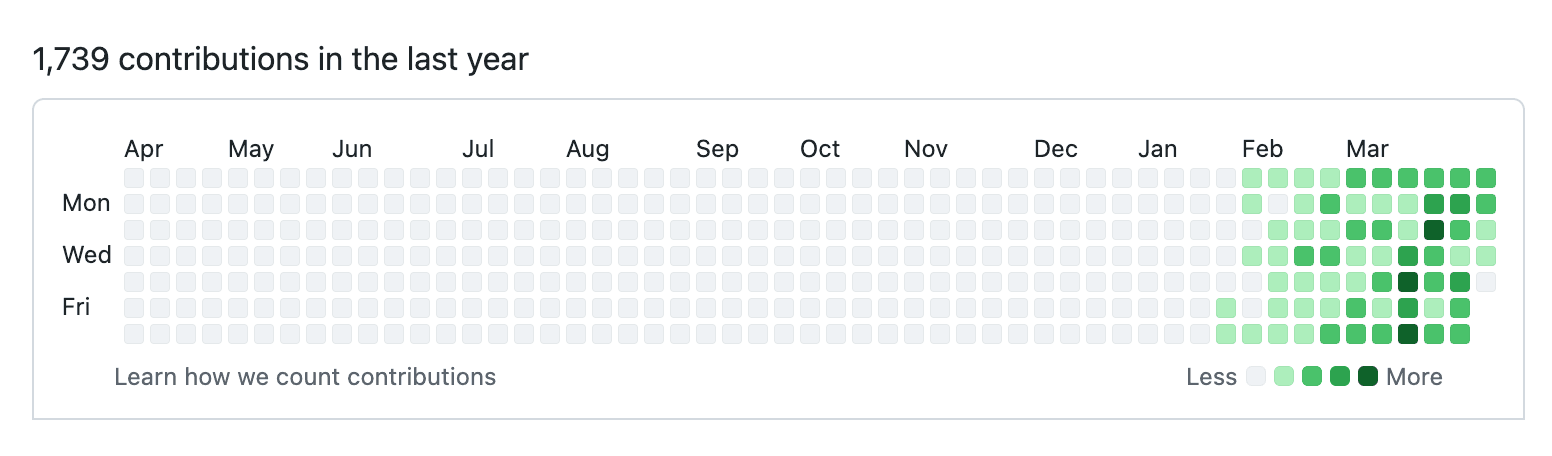The image size is (1552, 456).
Task: Select the darkest green Tuesday contribution cell
Action: 1434,230
